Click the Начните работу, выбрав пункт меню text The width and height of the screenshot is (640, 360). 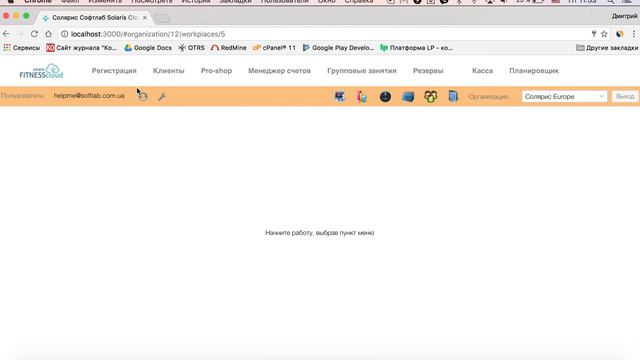(x=320, y=233)
